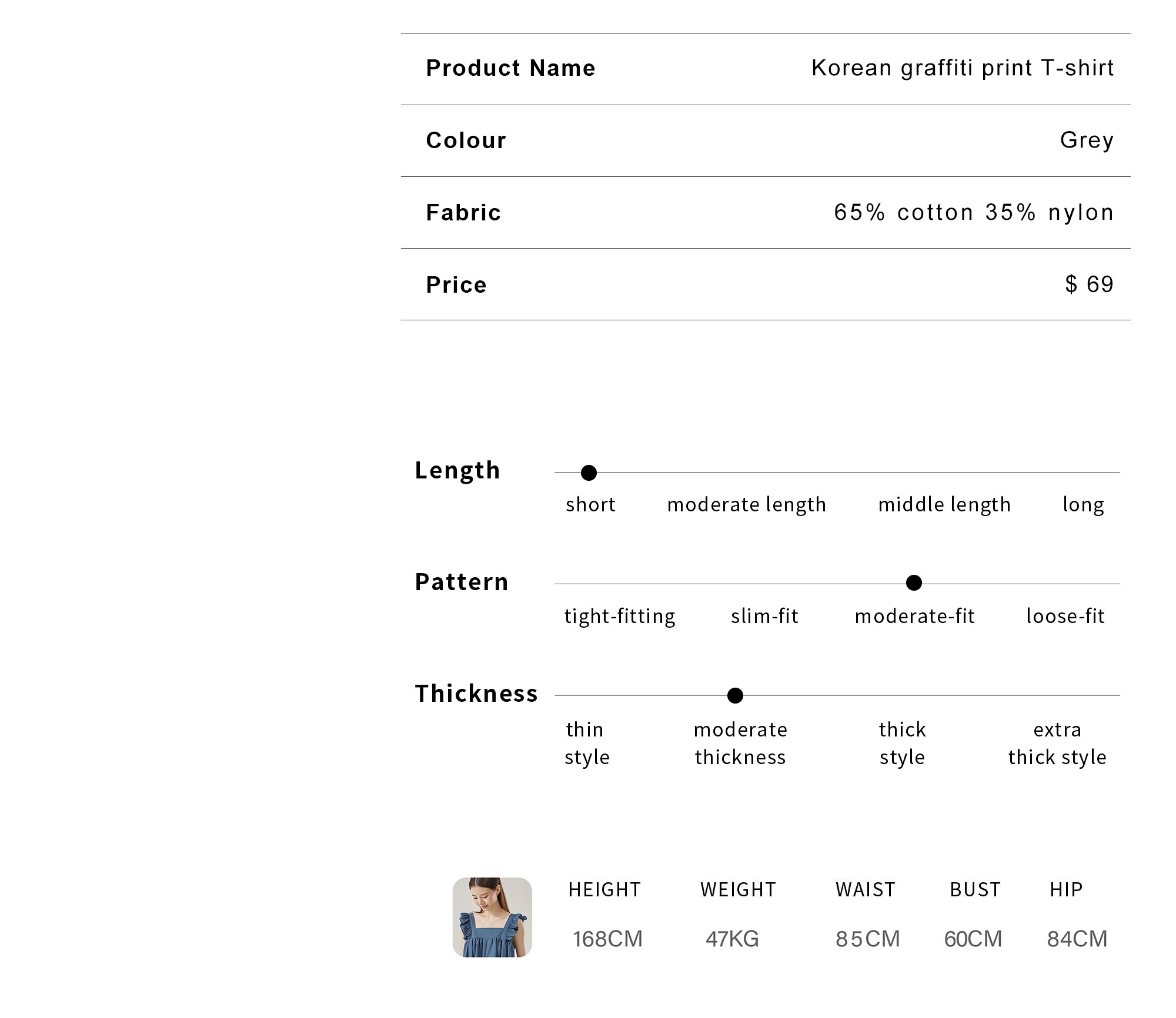1176x1018 pixels.
Task: Click the Length slider dot at short
Action: coord(589,473)
